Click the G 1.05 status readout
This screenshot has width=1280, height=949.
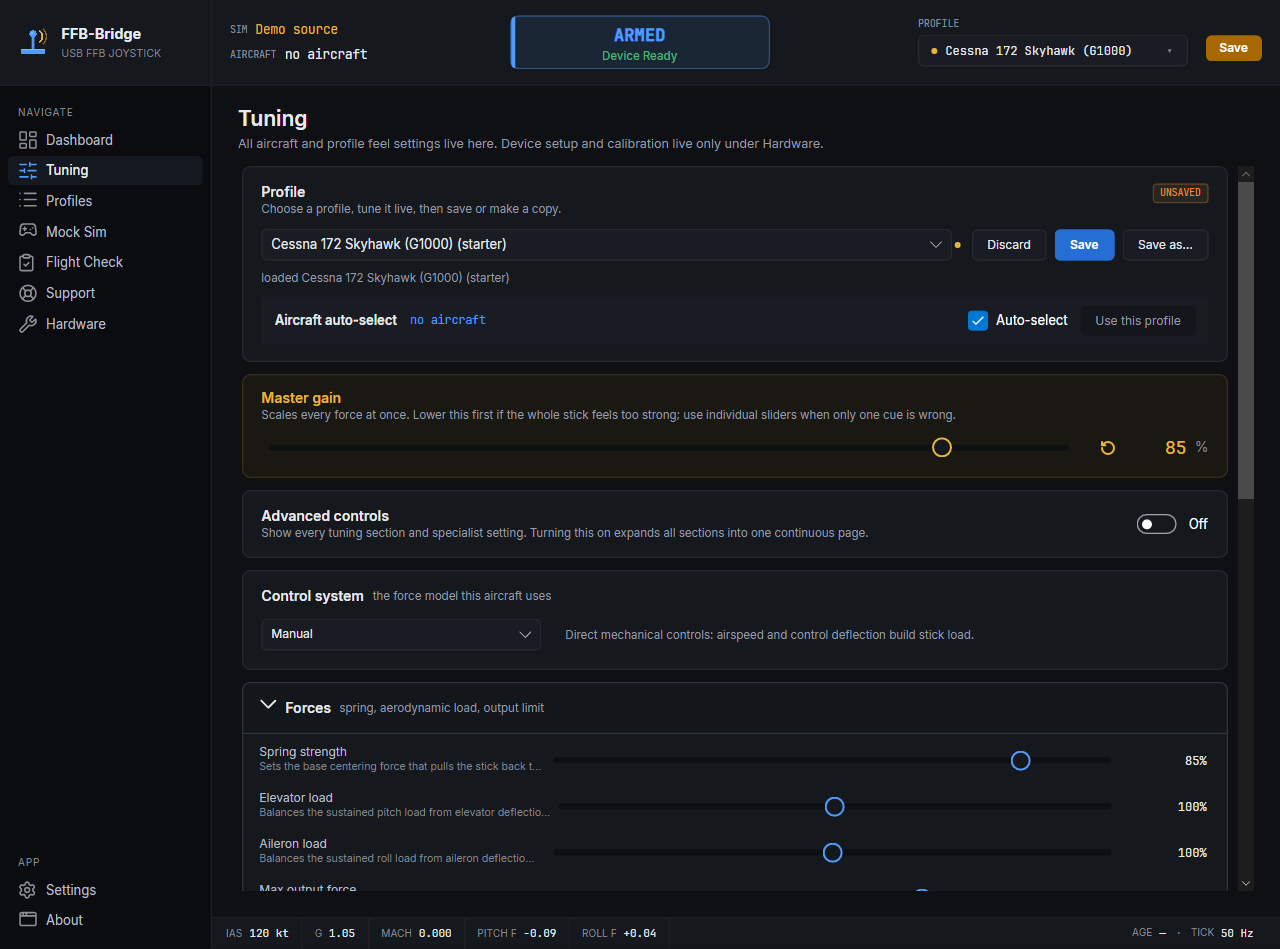[x=335, y=933]
